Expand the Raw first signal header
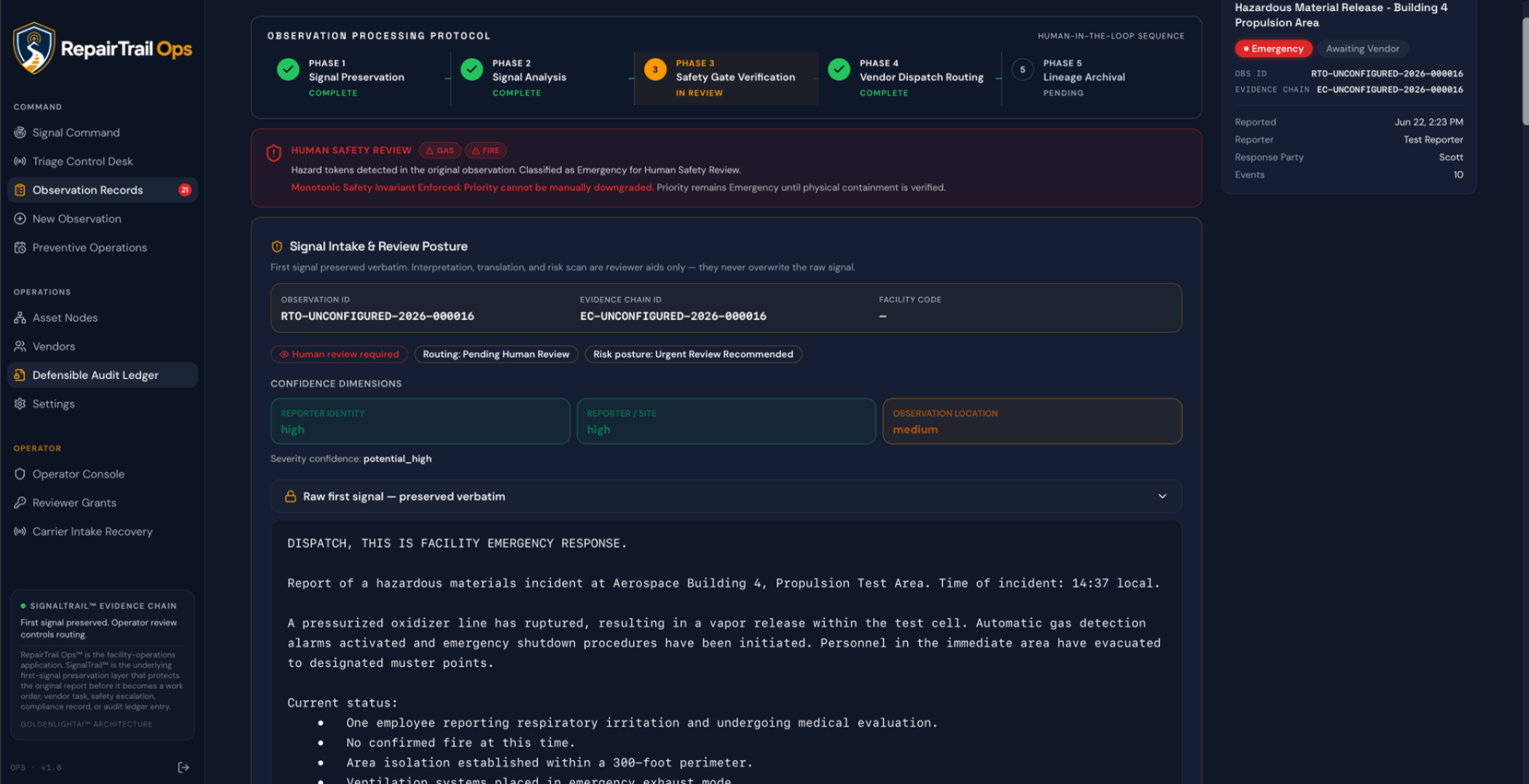The image size is (1529, 784). point(726,497)
